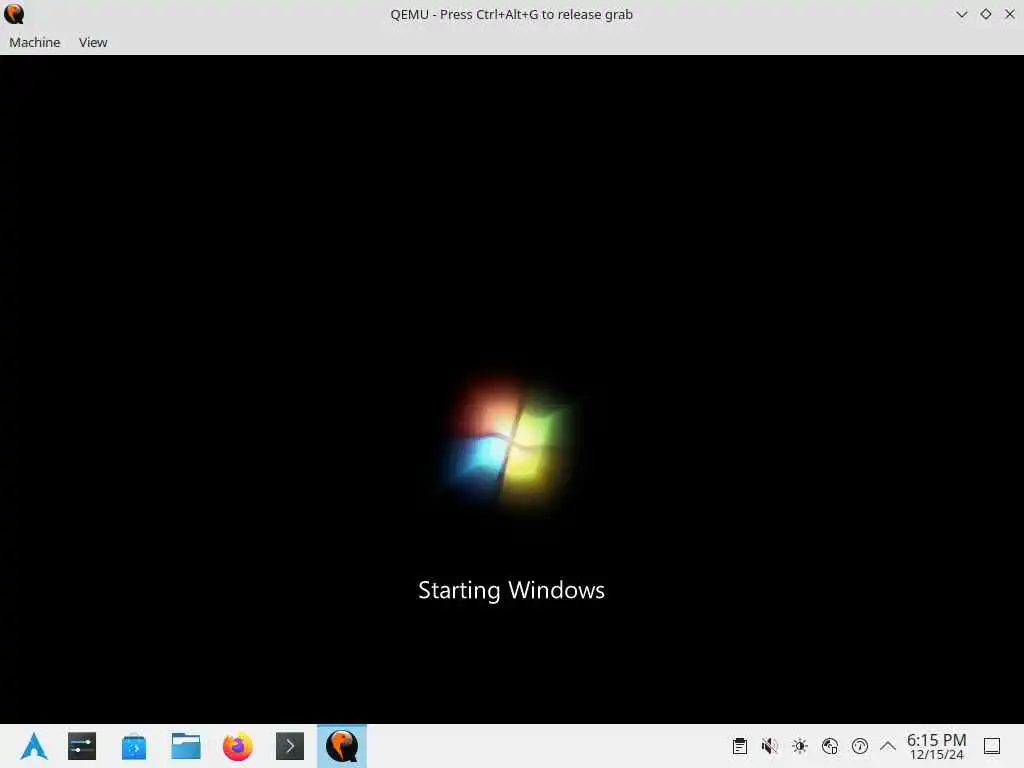
Task: Open System Settings from the taskbar
Action: click(x=82, y=746)
